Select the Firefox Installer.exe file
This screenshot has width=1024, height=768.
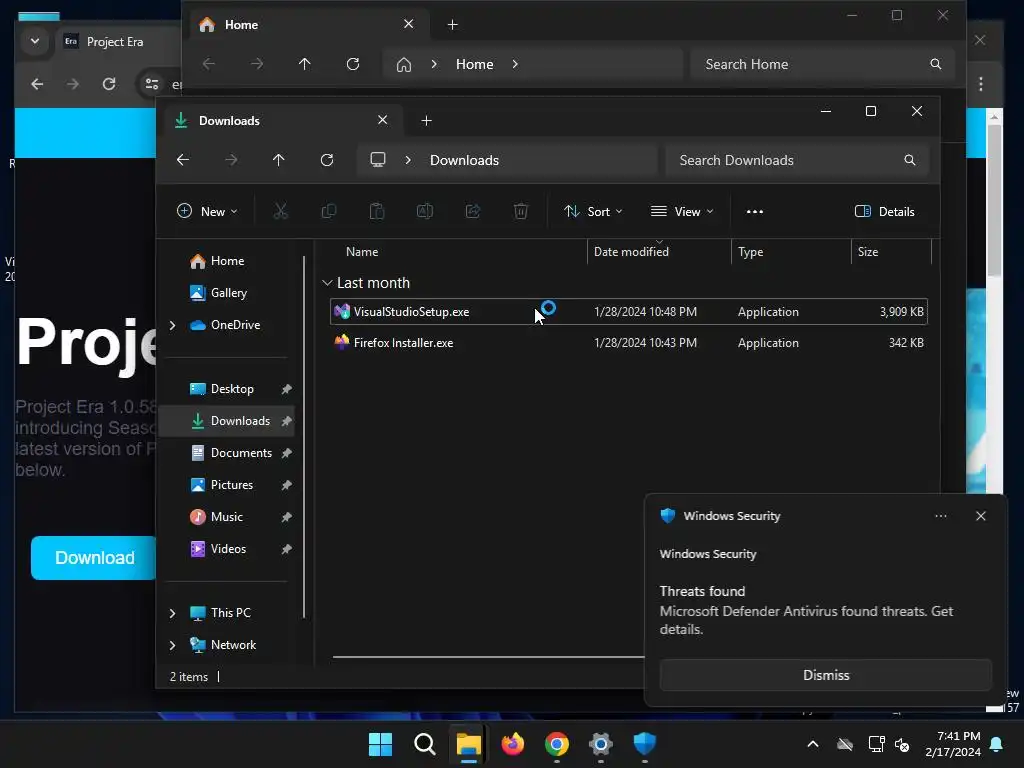point(628,343)
